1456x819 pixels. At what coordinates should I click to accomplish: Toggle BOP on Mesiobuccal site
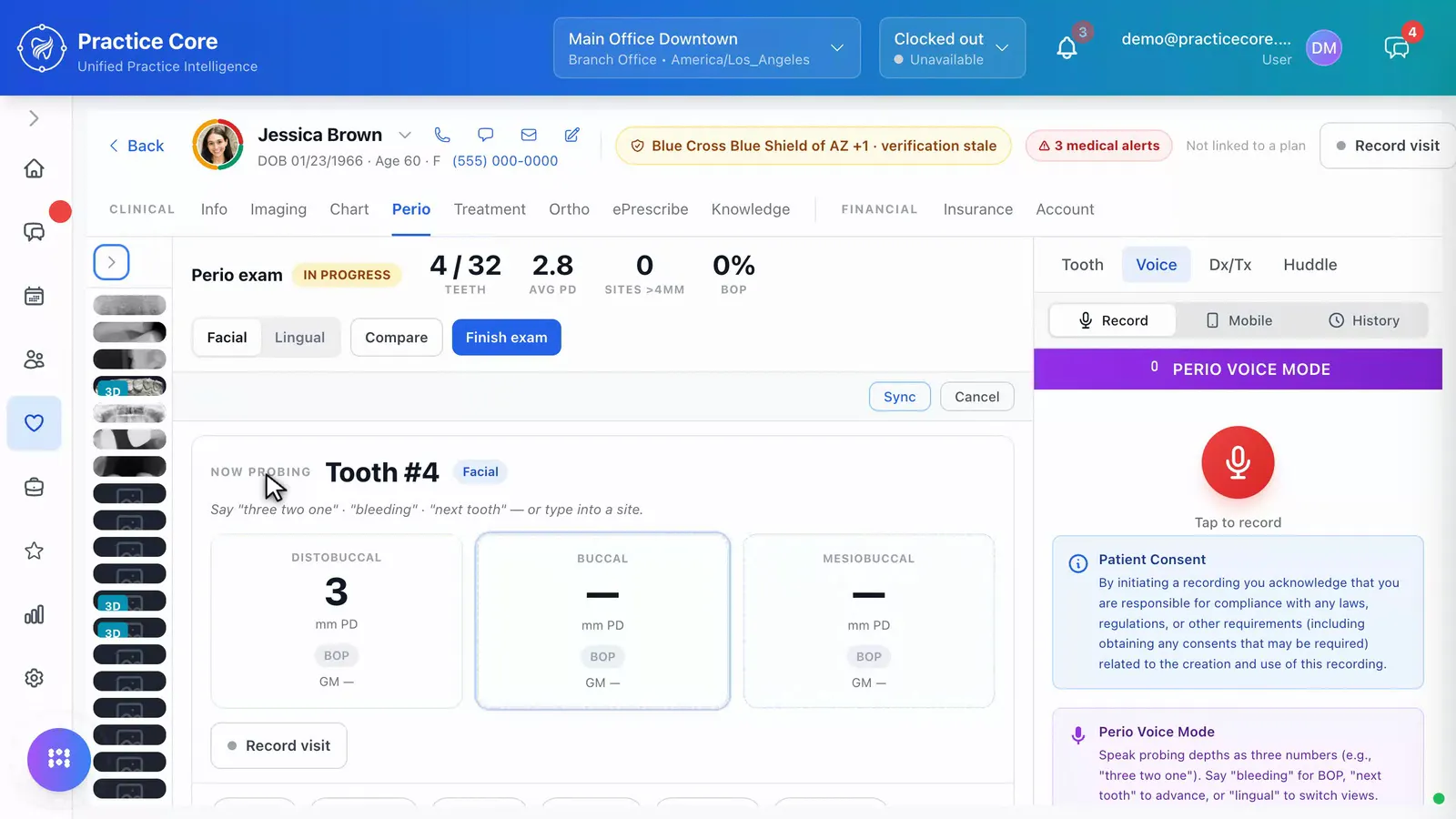tap(869, 656)
